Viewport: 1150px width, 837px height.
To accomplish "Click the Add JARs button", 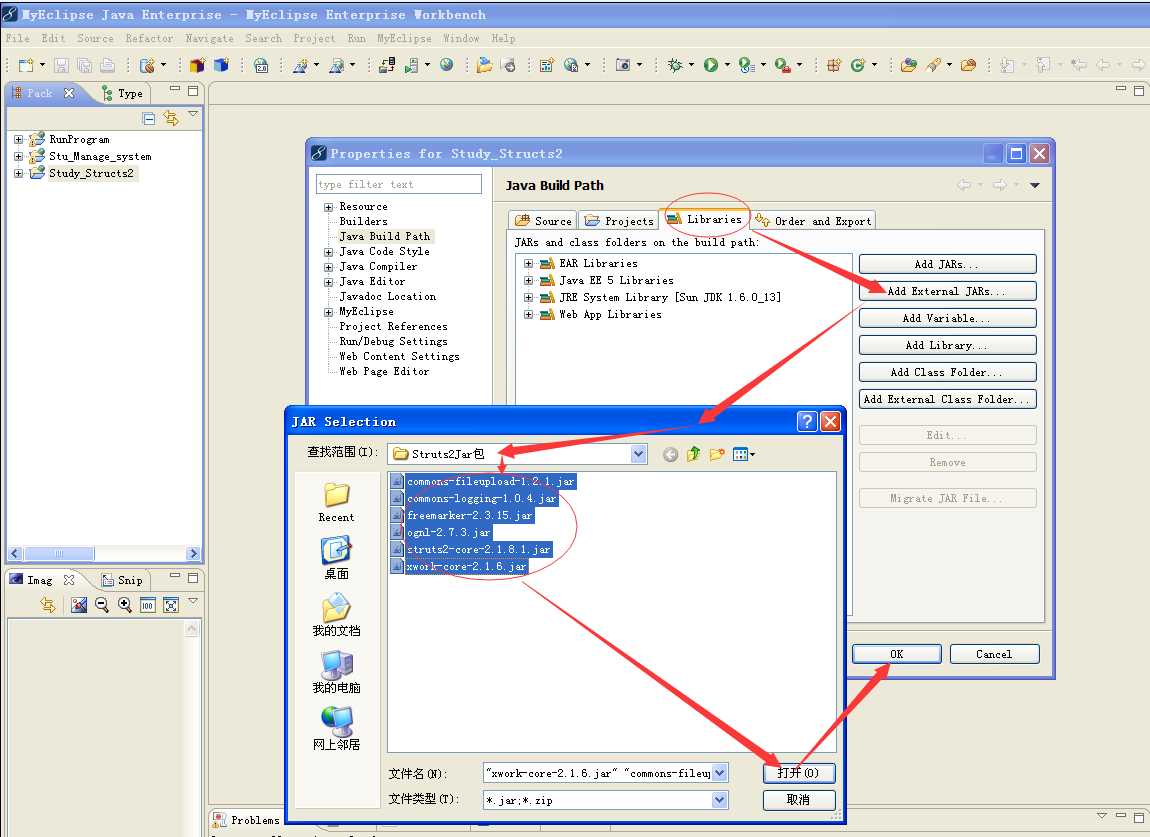I will pos(948,264).
